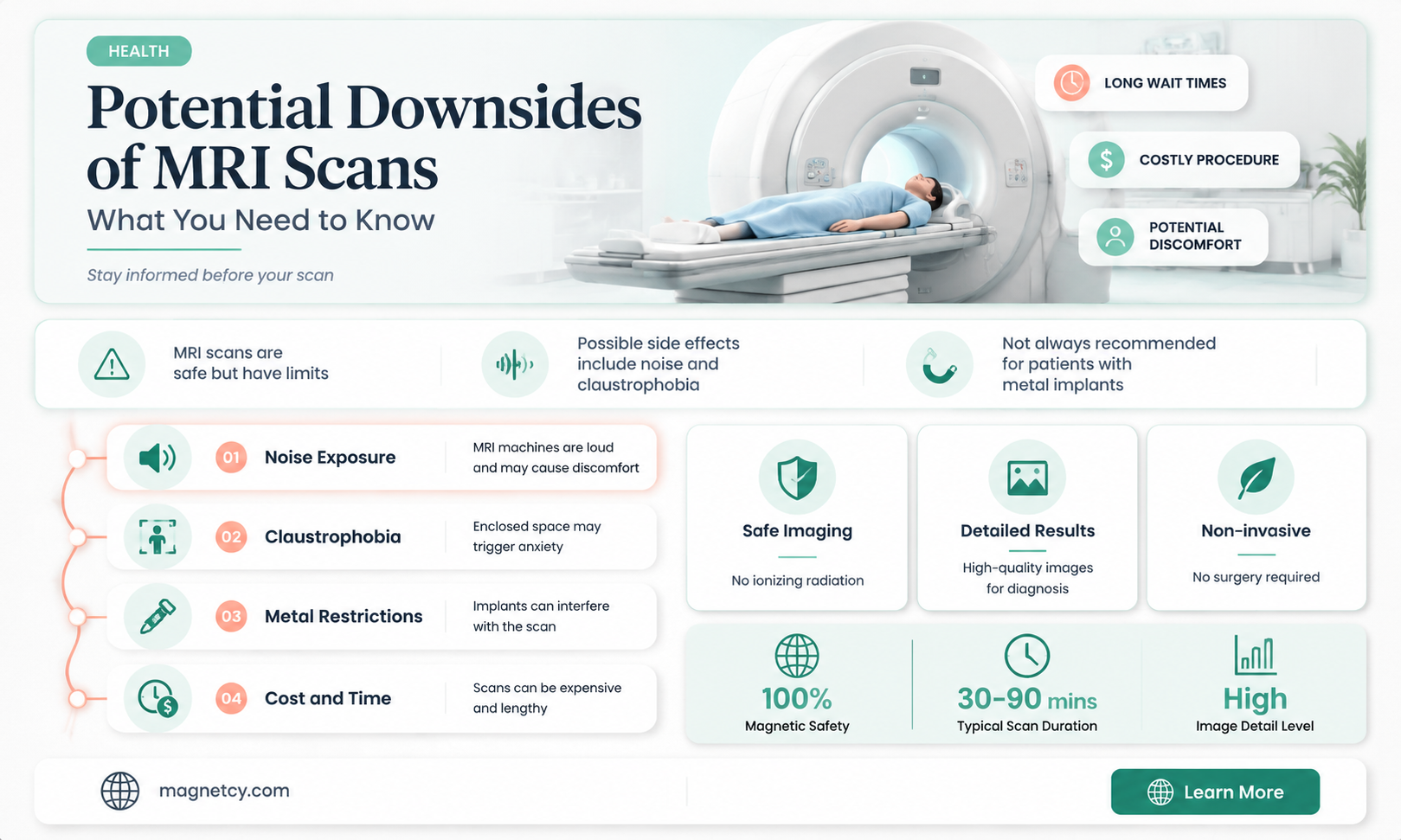Click the globe icon beside magnetcy.com

(x=120, y=791)
